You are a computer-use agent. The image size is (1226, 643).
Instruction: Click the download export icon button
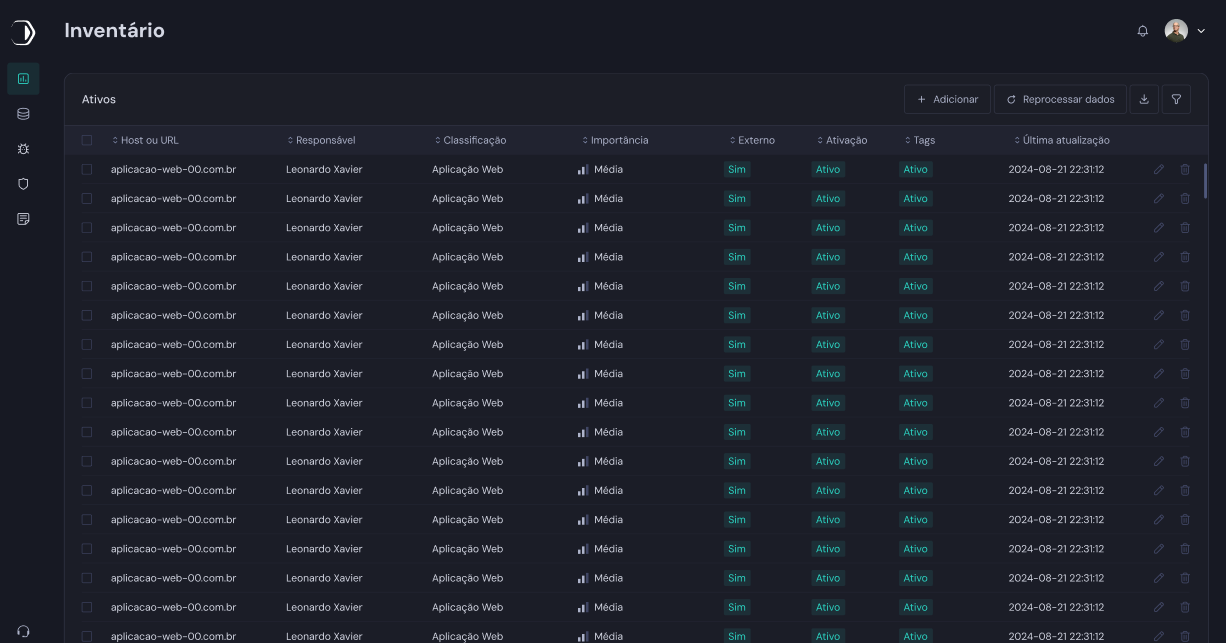1144,99
